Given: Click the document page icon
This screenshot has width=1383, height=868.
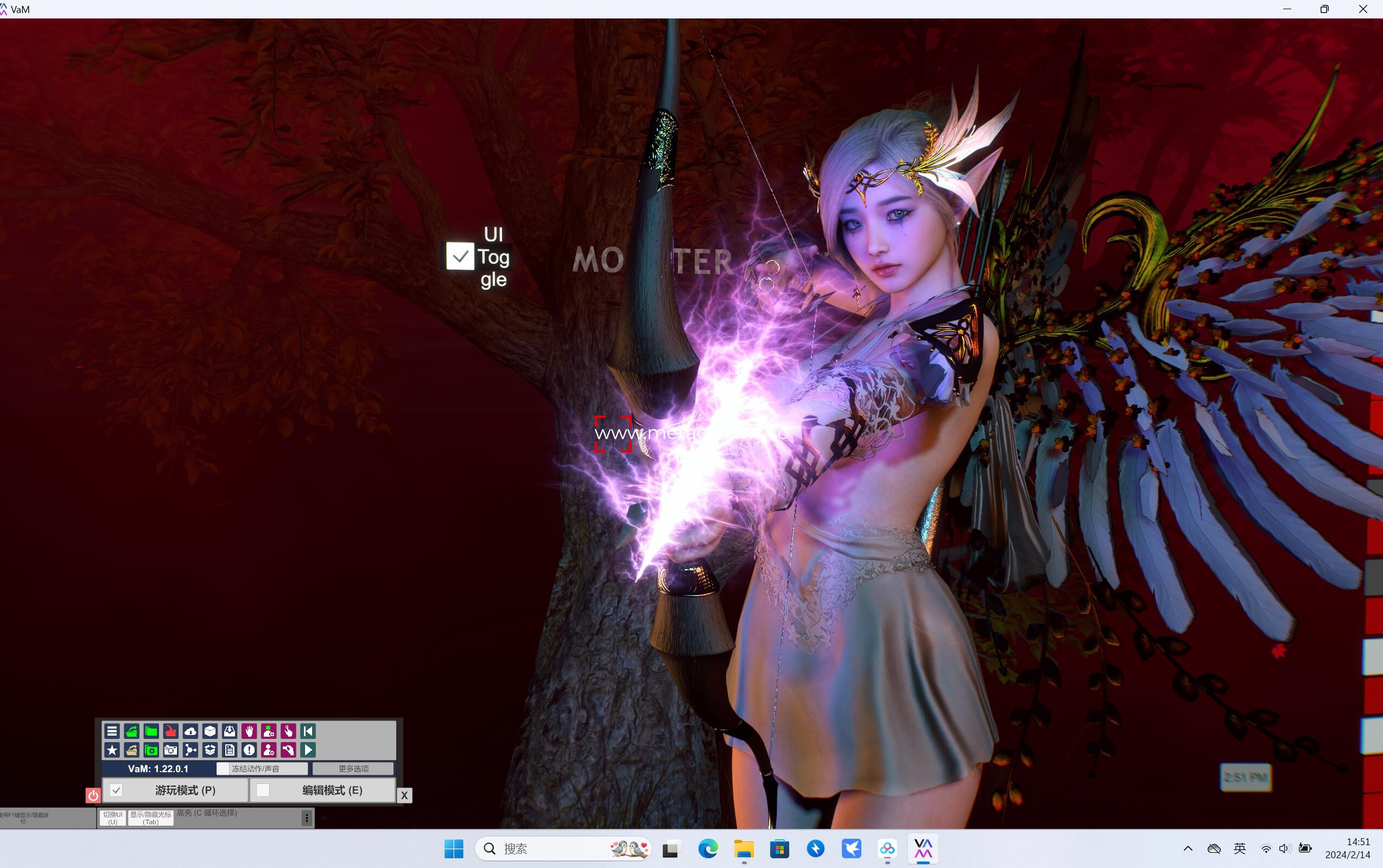Looking at the screenshot, I should click(x=229, y=750).
